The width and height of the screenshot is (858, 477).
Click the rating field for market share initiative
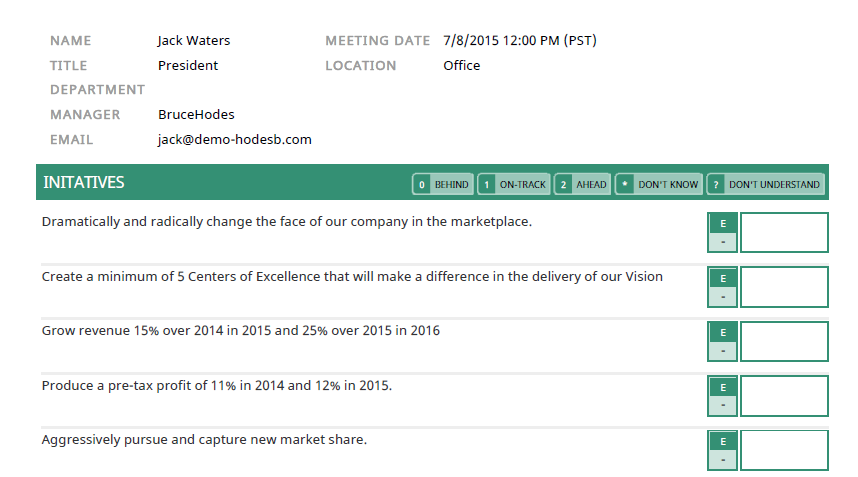tap(784, 450)
